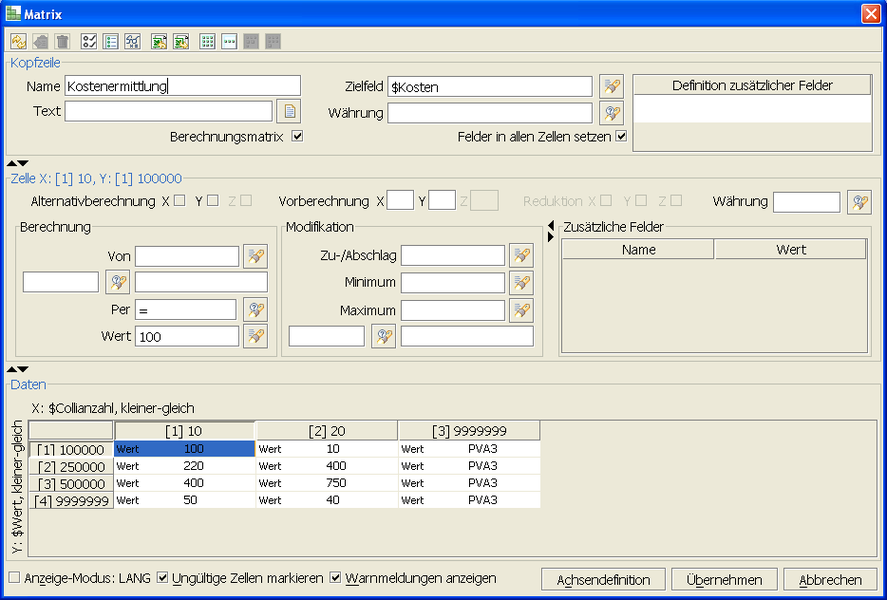Click the lookup icon beside Zu-/Abschlag
Image resolution: width=887 pixels, height=600 pixels.
pos(521,256)
